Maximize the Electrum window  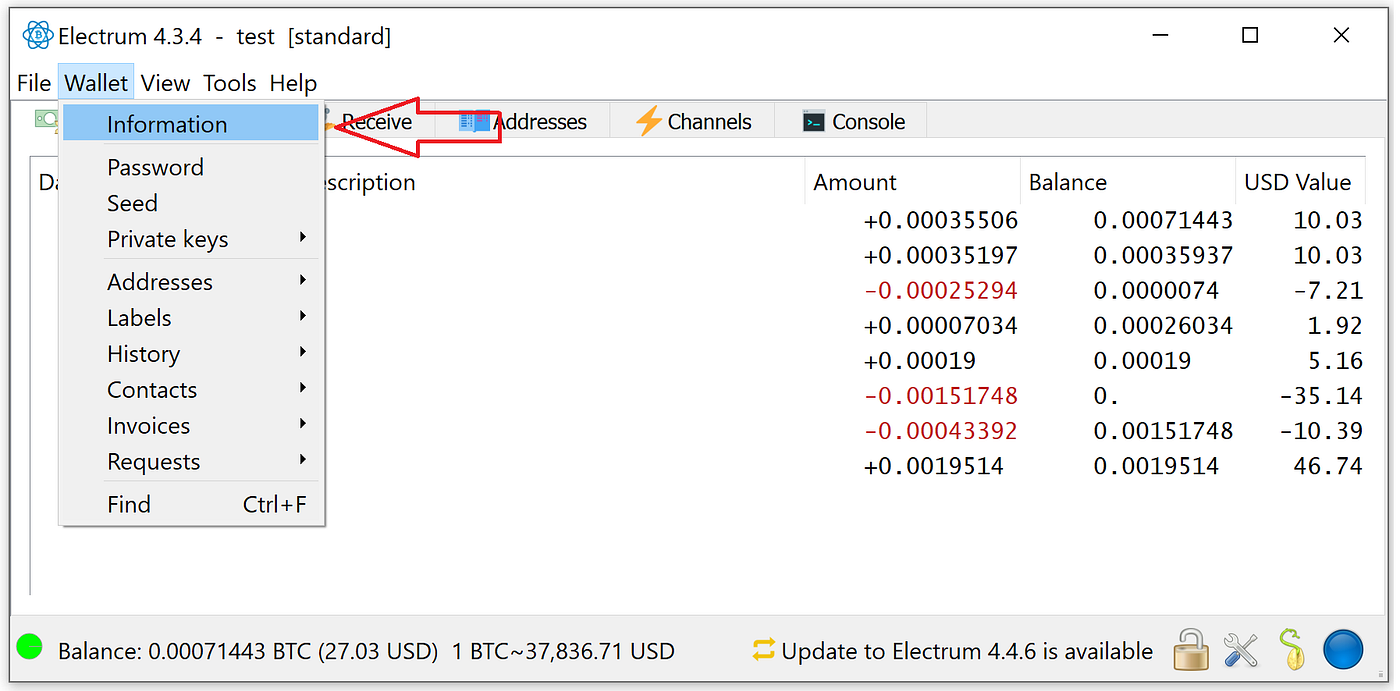click(1250, 36)
